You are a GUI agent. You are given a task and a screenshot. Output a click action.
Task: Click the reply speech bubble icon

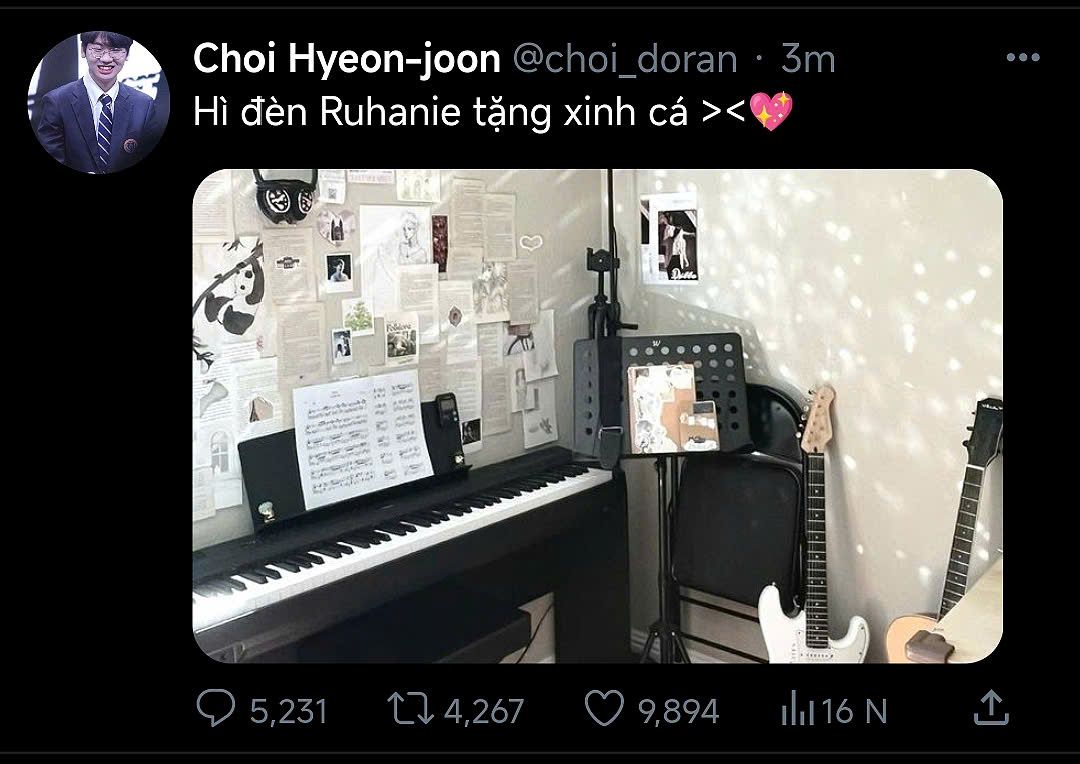[x=216, y=708]
